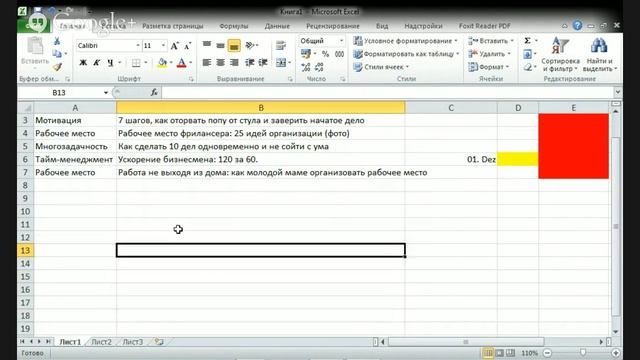Switch to sheet Лист2
Viewport: 640px width, 360px height.
(x=101, y=342)
